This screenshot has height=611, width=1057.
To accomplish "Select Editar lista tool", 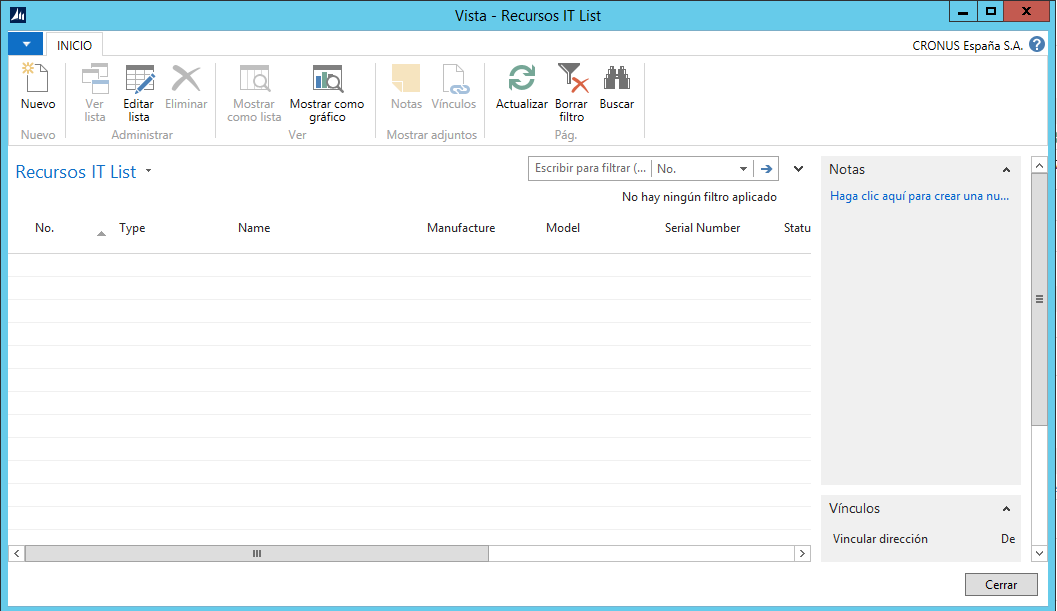I will pos(139,93).
